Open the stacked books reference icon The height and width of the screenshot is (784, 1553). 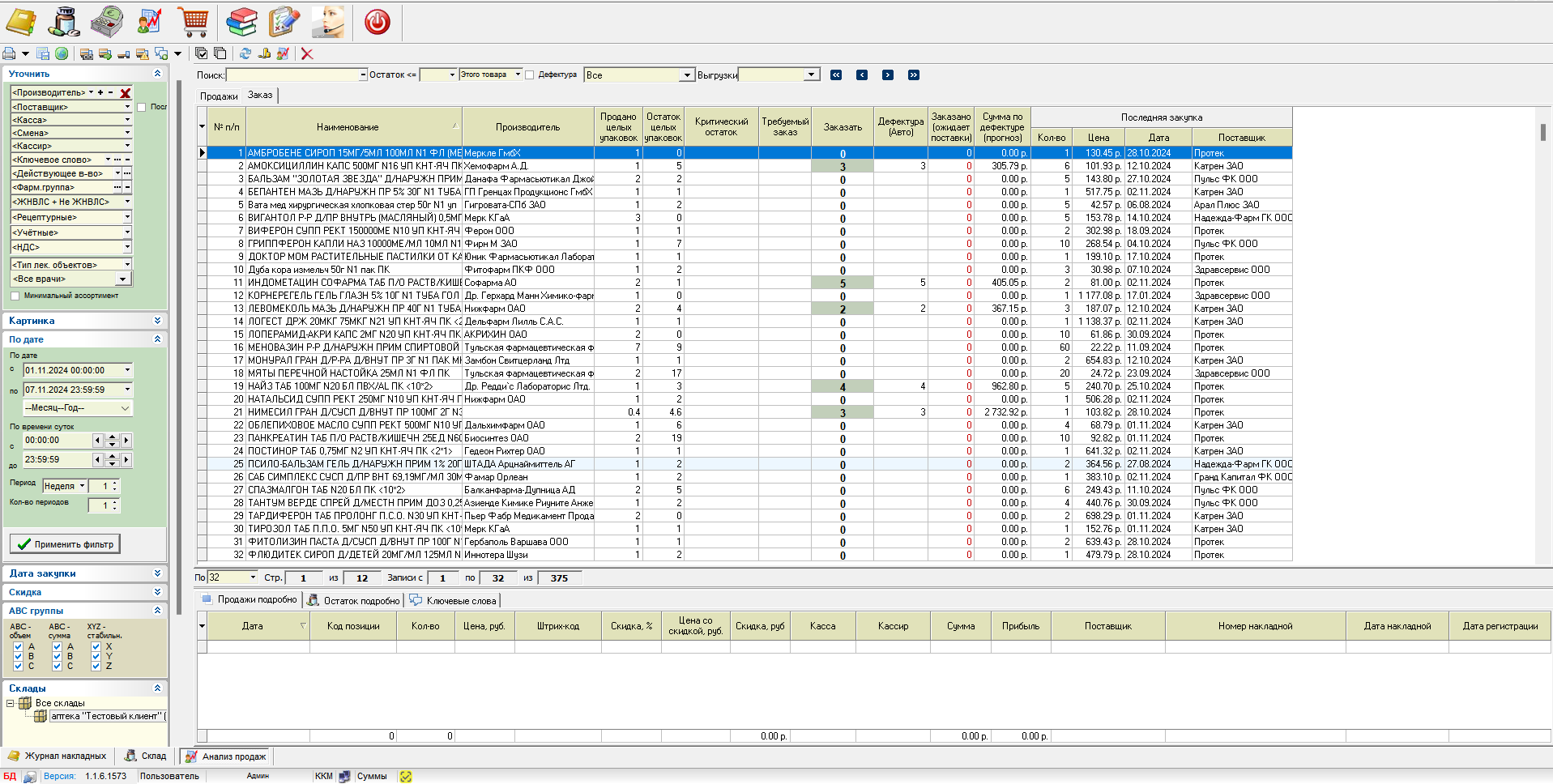(x=241, y=22)
